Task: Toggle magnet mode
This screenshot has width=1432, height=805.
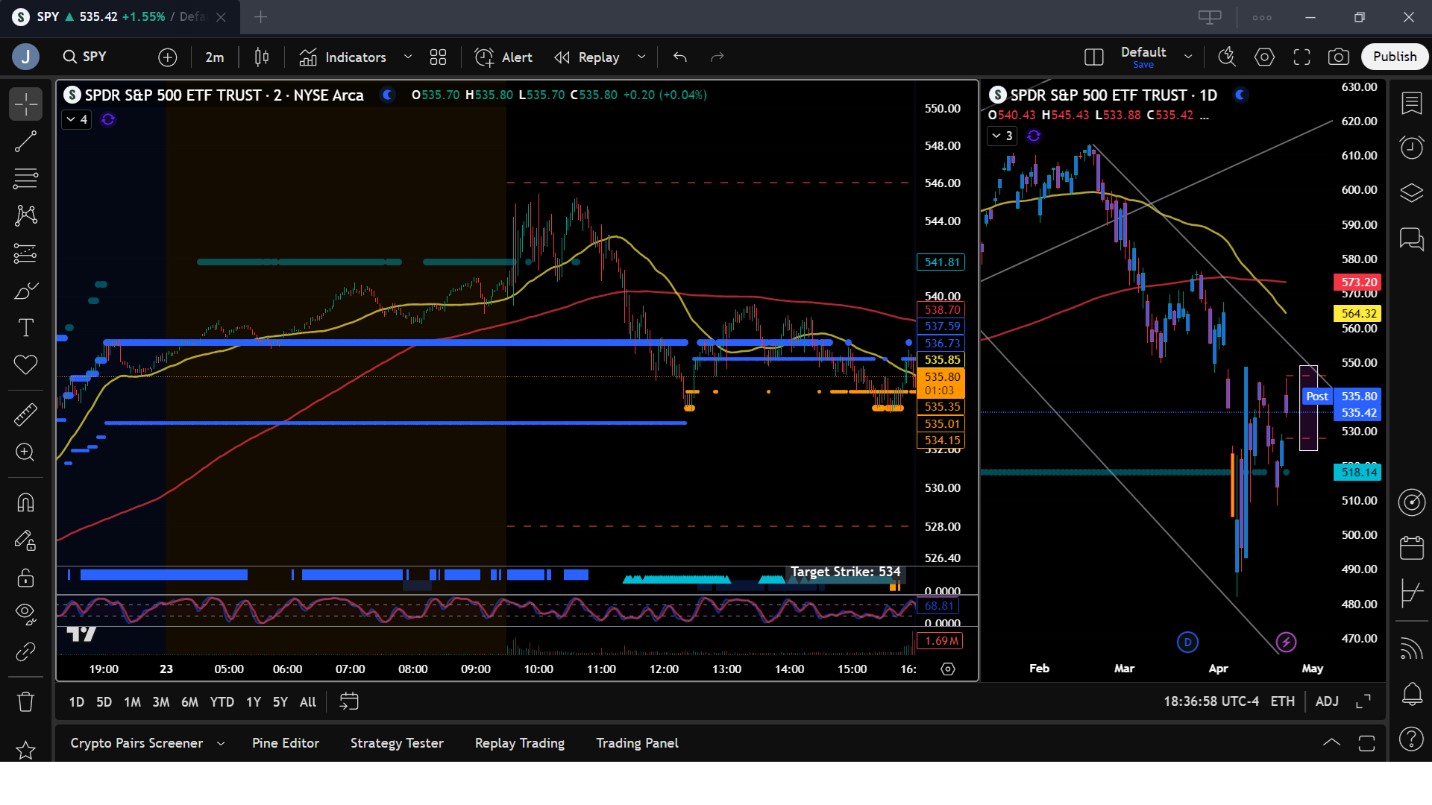Action: click(x=26, y=502)
